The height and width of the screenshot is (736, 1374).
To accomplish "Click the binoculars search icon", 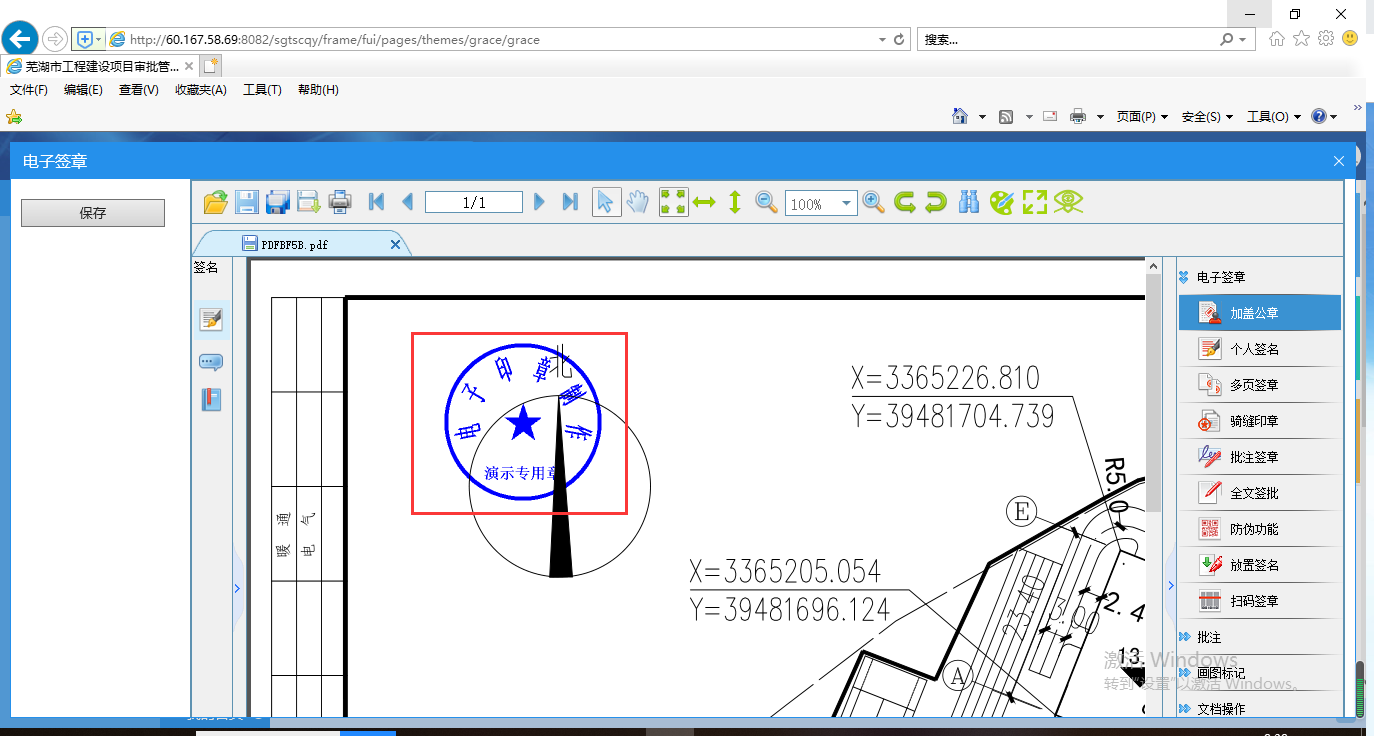I will pos(968,202).
